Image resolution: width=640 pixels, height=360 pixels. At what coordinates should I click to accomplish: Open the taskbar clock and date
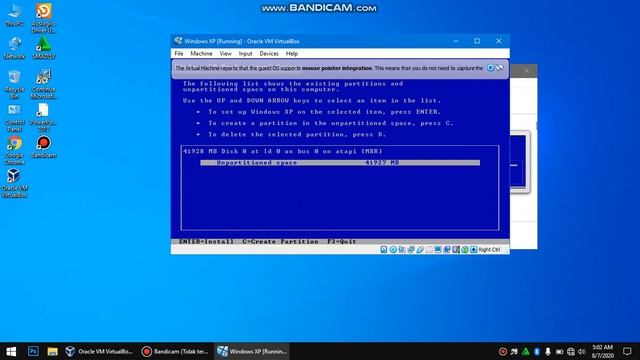point(602,351)
